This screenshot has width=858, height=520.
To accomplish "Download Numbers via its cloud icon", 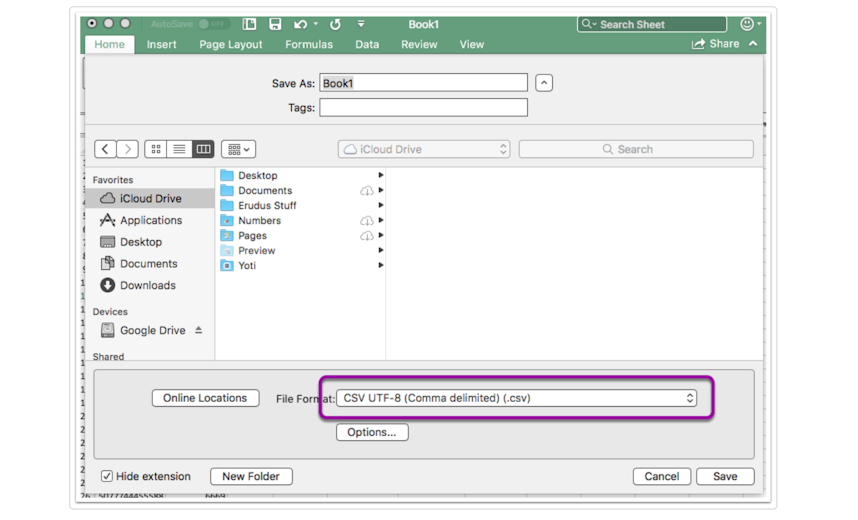I will (367, 221).
